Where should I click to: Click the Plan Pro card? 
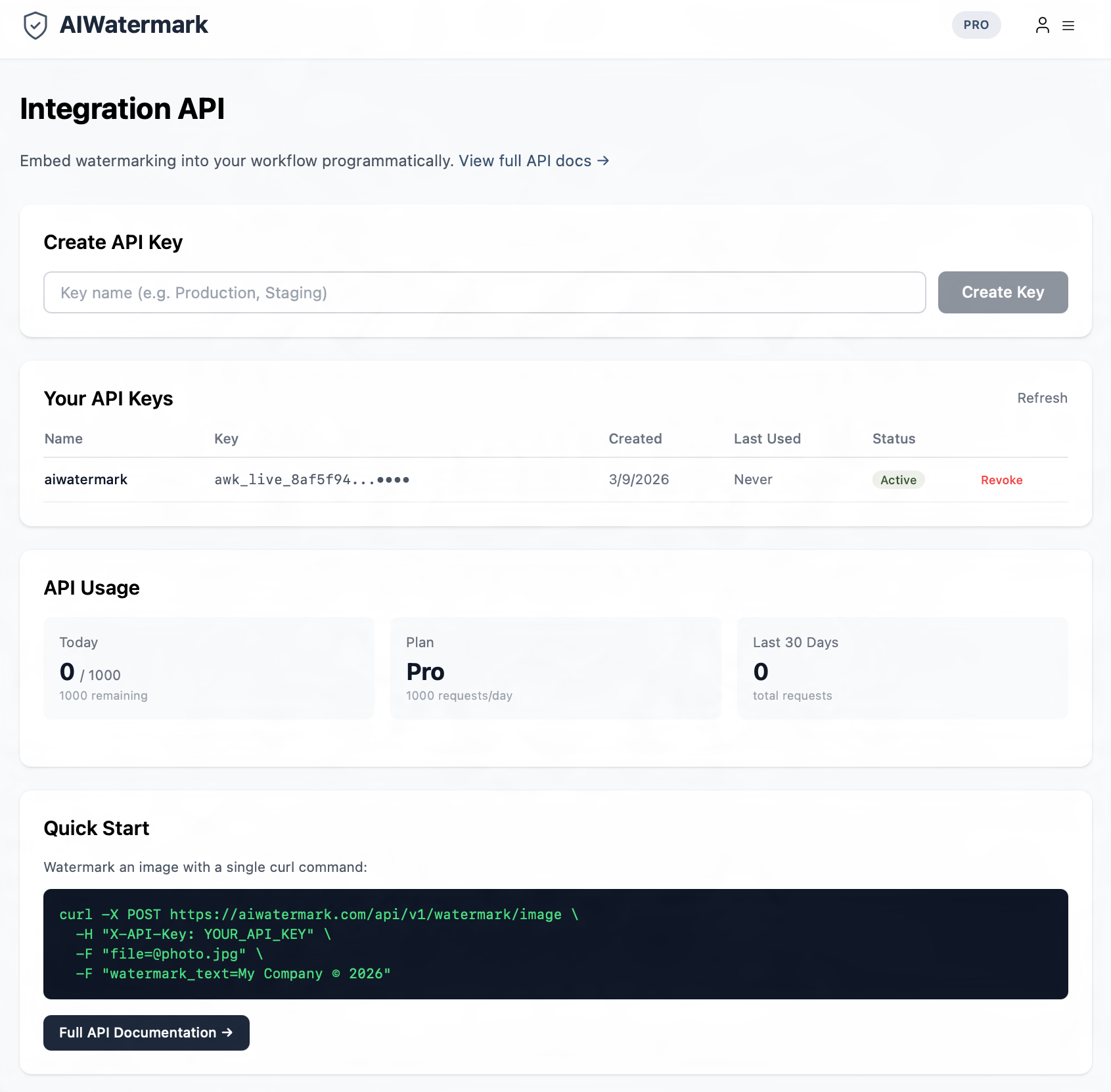tap(555, 668)
